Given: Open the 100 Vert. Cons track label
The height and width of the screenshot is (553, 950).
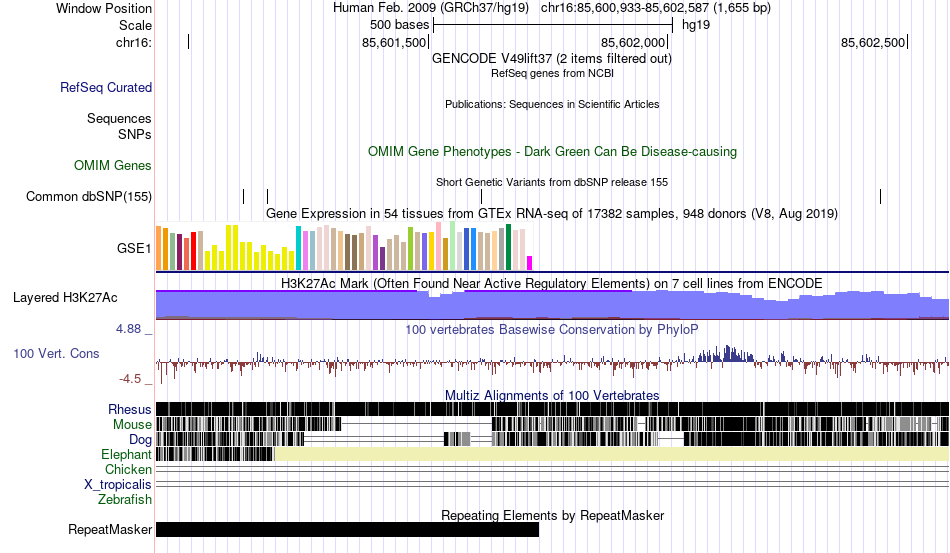Looking at the screenshot, I should point(56,353).
